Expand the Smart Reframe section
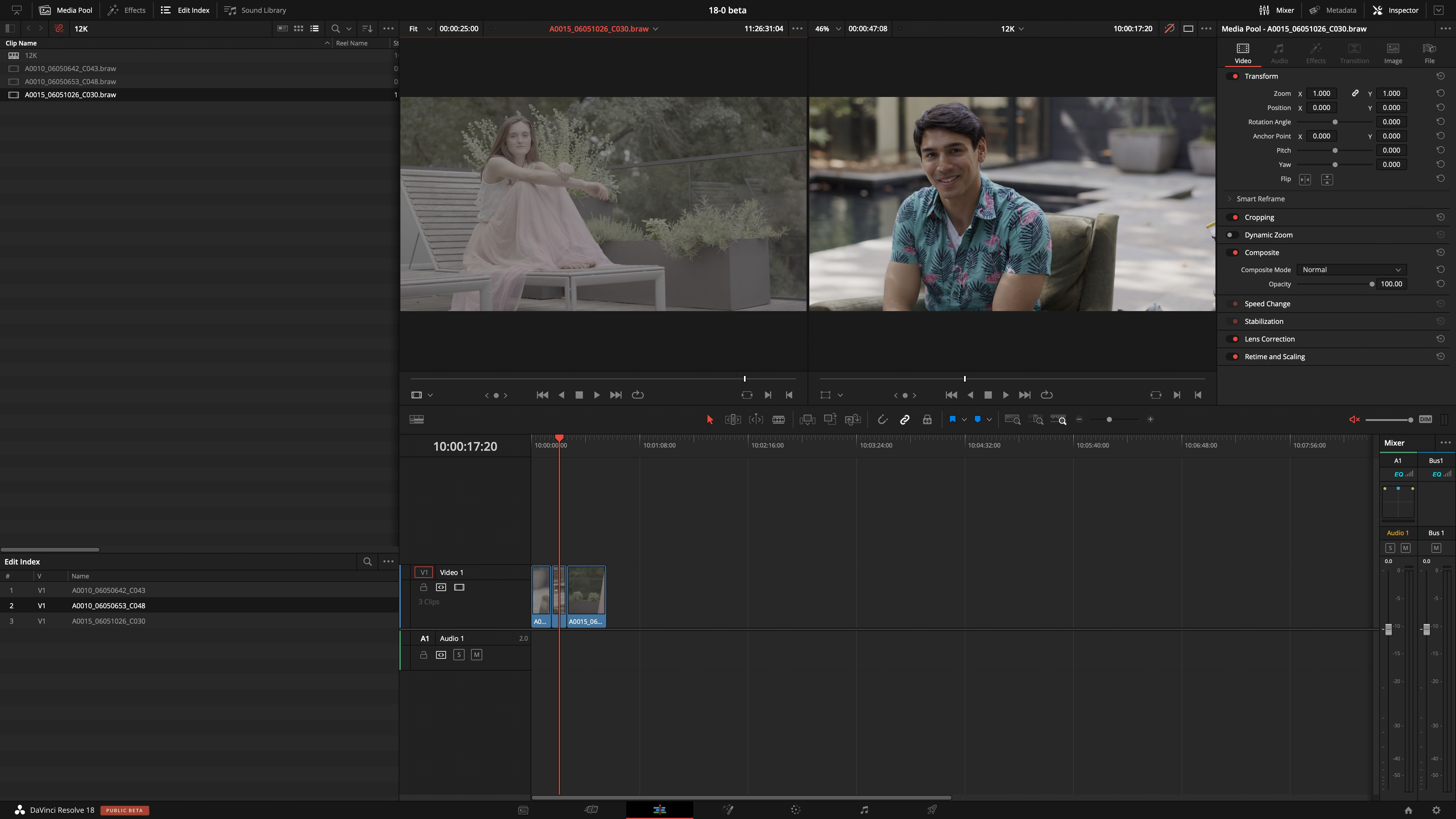1456x819 pixels. pyautogui.click(x=1229, y=199)
